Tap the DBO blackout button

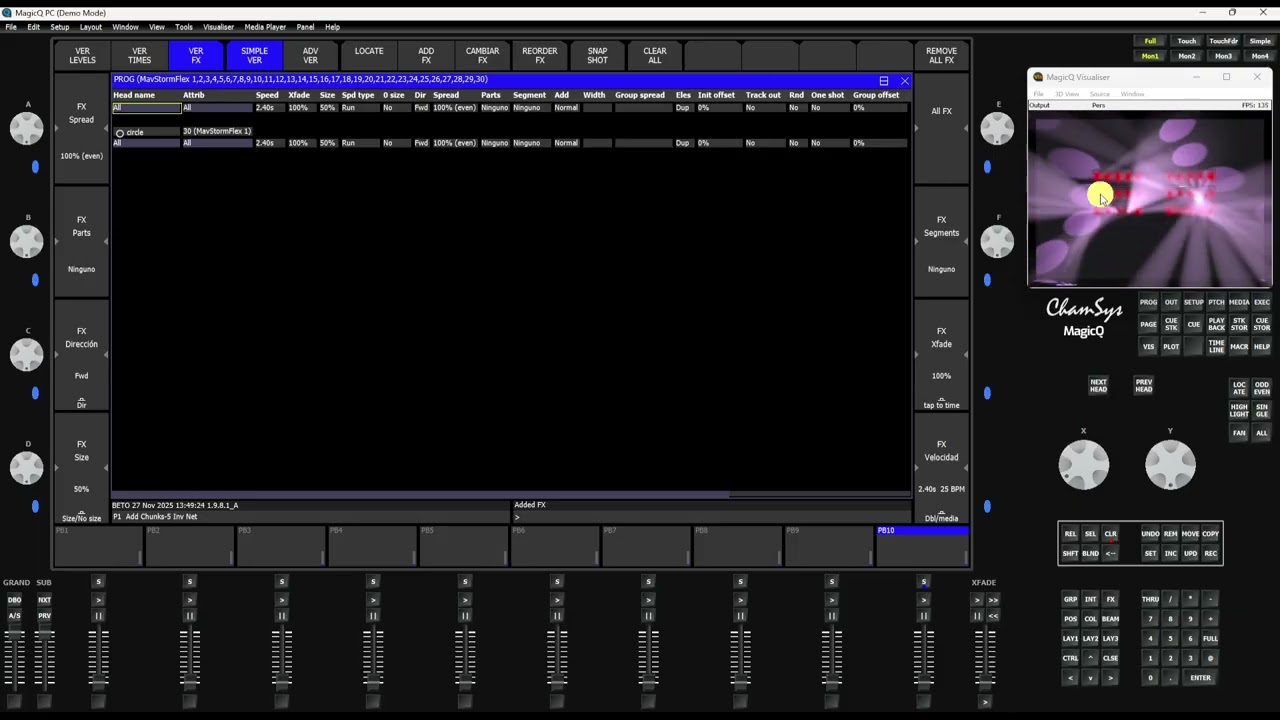(14, 600)
